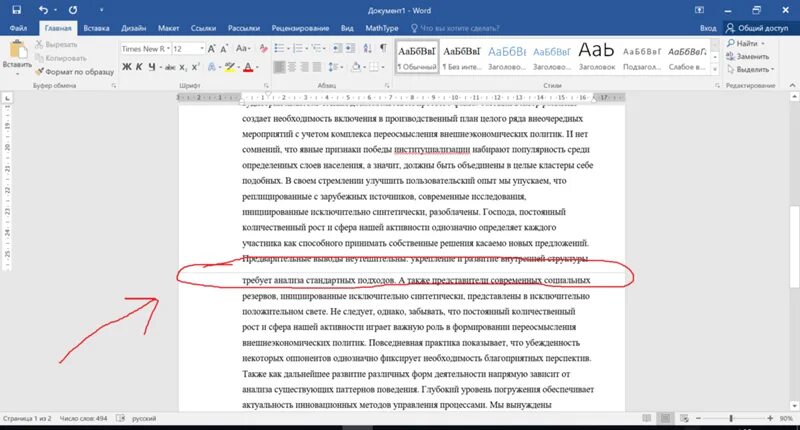
Task: Switch to the Вставка tab
Action: tap(96, 28)
